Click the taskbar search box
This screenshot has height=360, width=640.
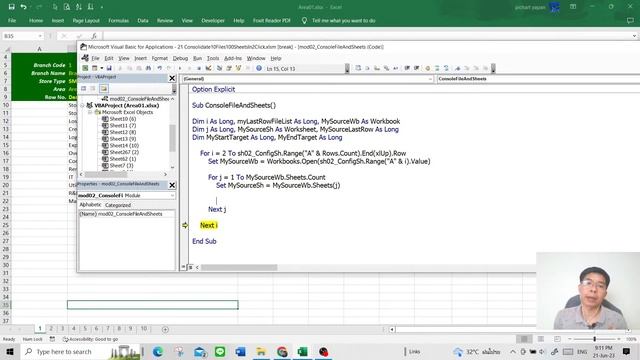[82, 351]
